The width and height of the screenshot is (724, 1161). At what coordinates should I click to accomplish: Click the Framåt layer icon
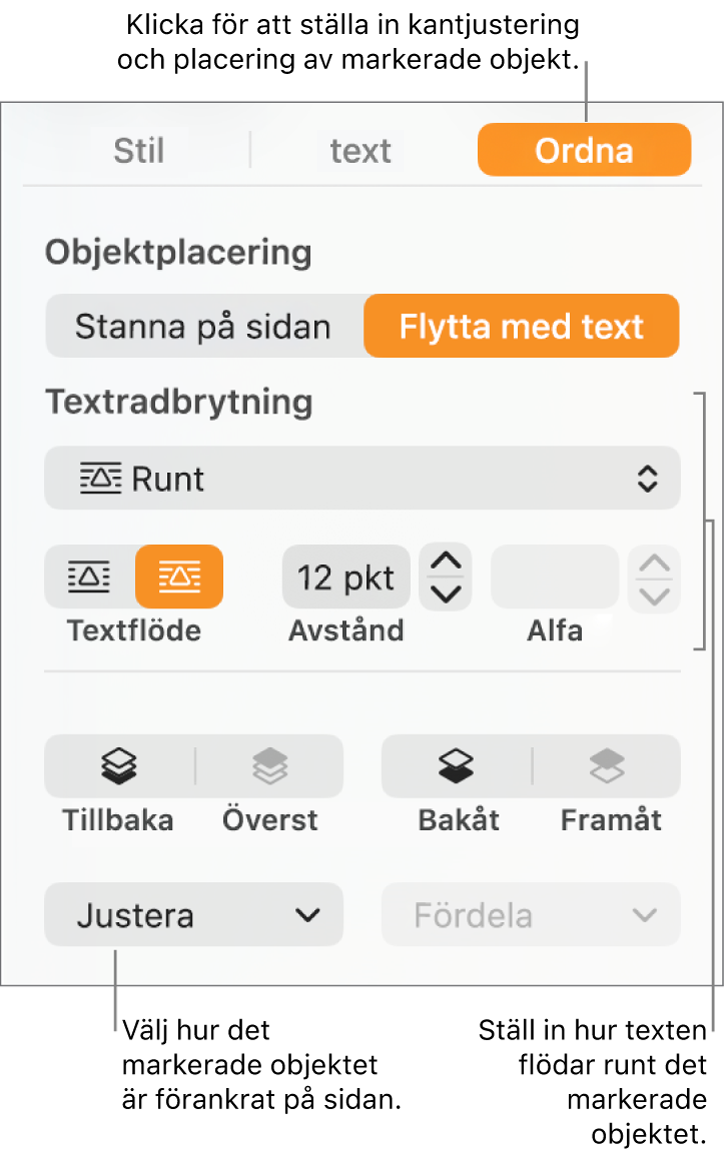click(x=607, y=766)
